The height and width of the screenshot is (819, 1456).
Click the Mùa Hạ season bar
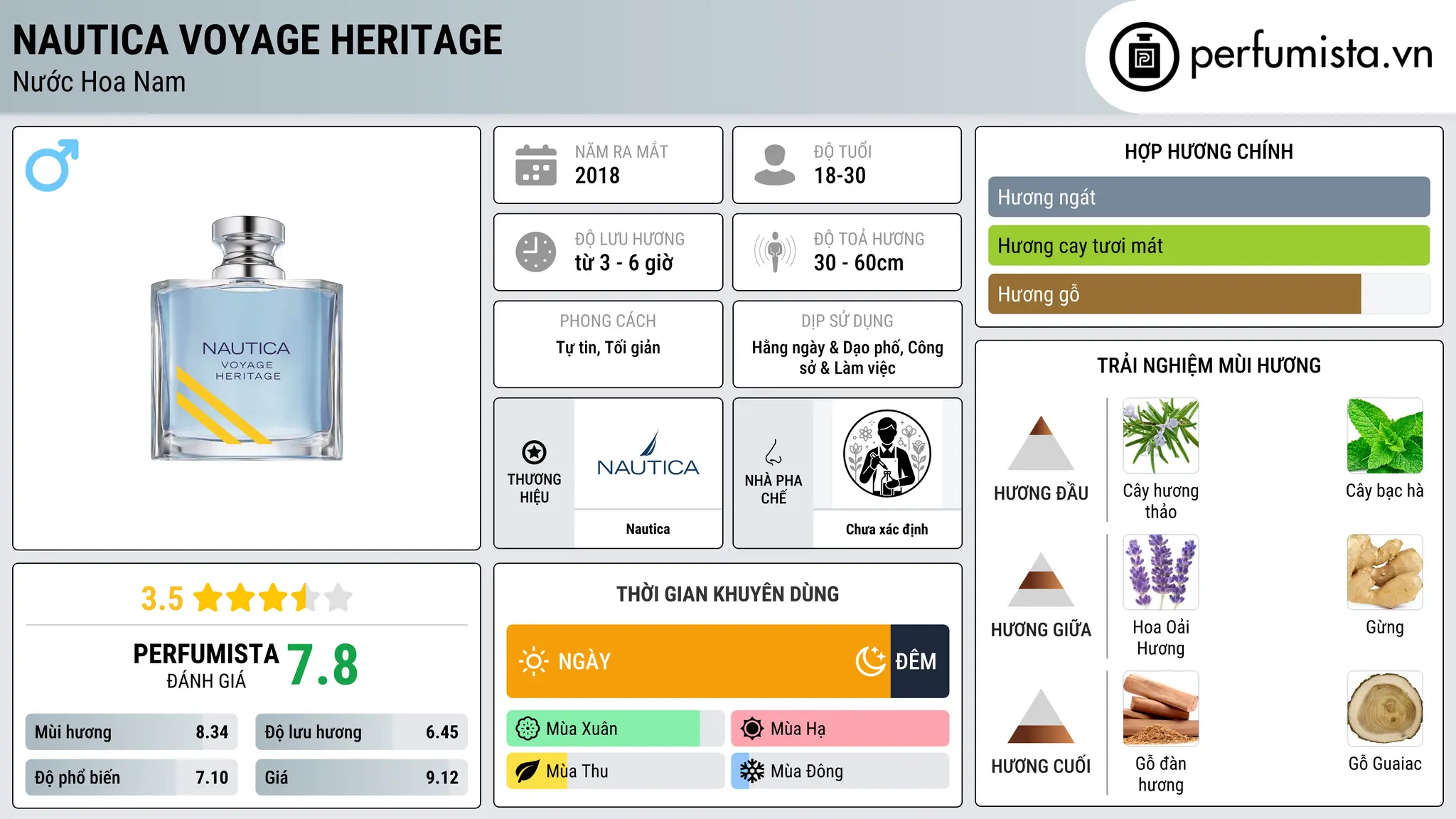840,729
